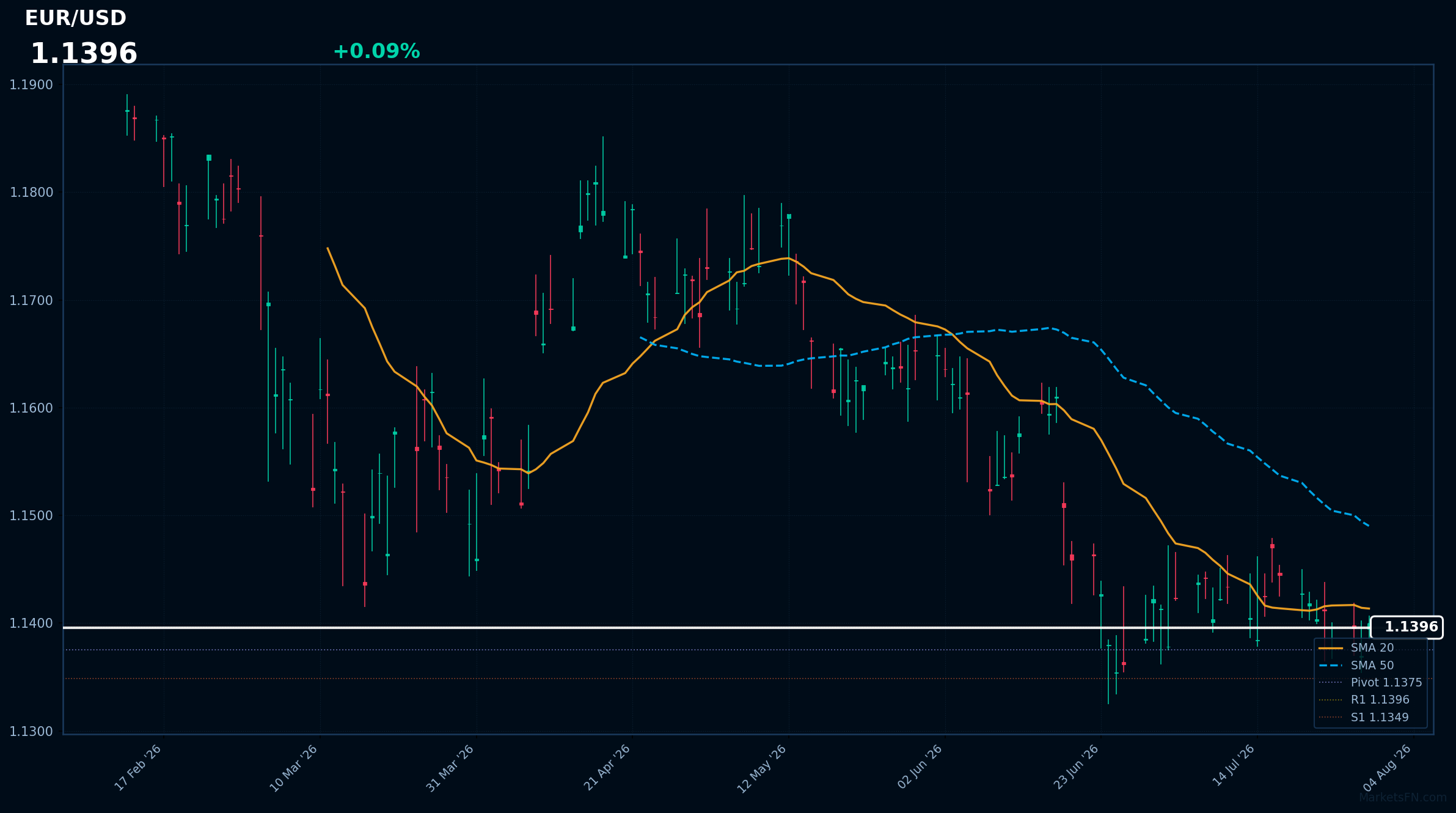Screen dimensions: 1456x813
Task: Click the 23 Jun '26 date label
Action: [1077, 767]
